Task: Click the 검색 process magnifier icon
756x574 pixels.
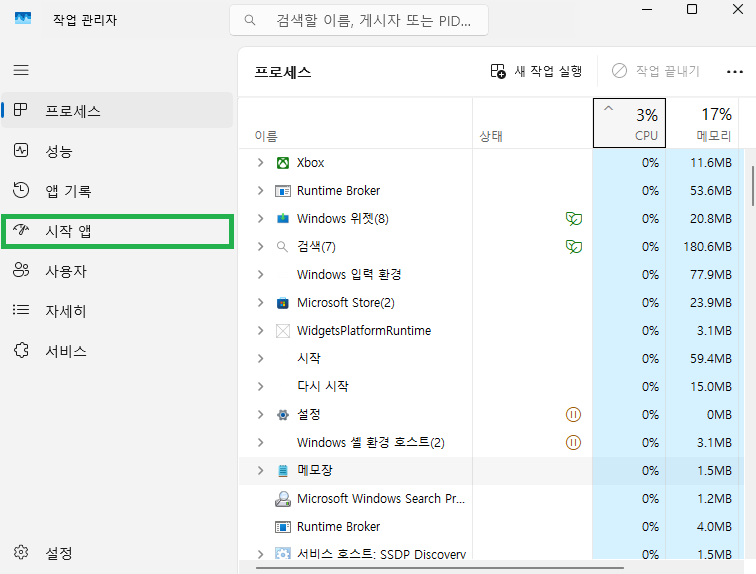Action: (282, 247)
